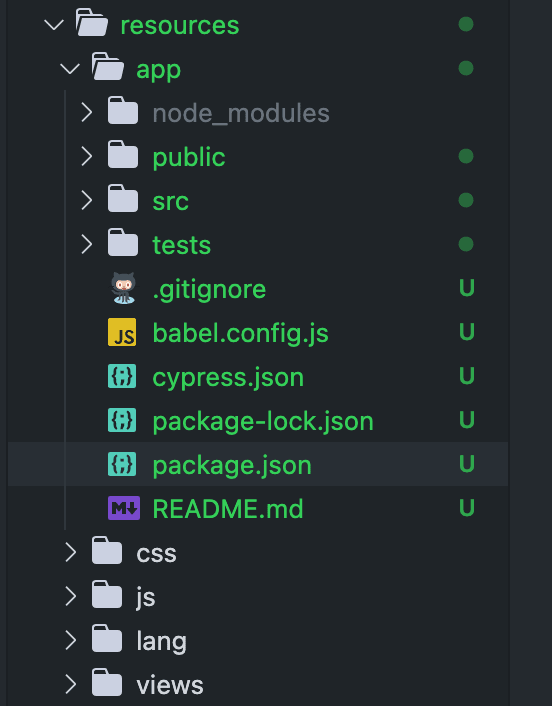552x706 pixels.
Task: Click the node_modules folder icon
Action: (x=123, y=110)
